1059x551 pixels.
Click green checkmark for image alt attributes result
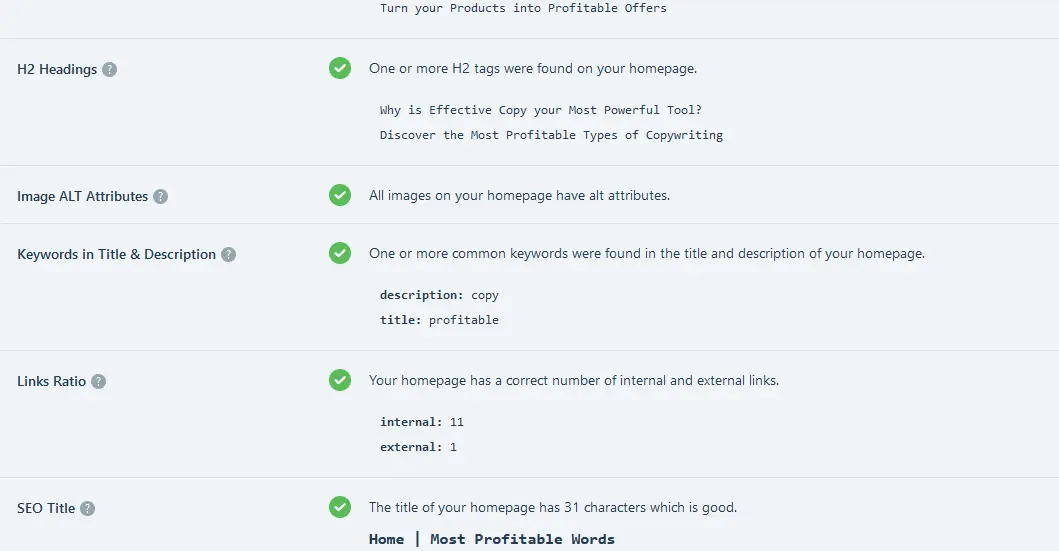(340, 195)
